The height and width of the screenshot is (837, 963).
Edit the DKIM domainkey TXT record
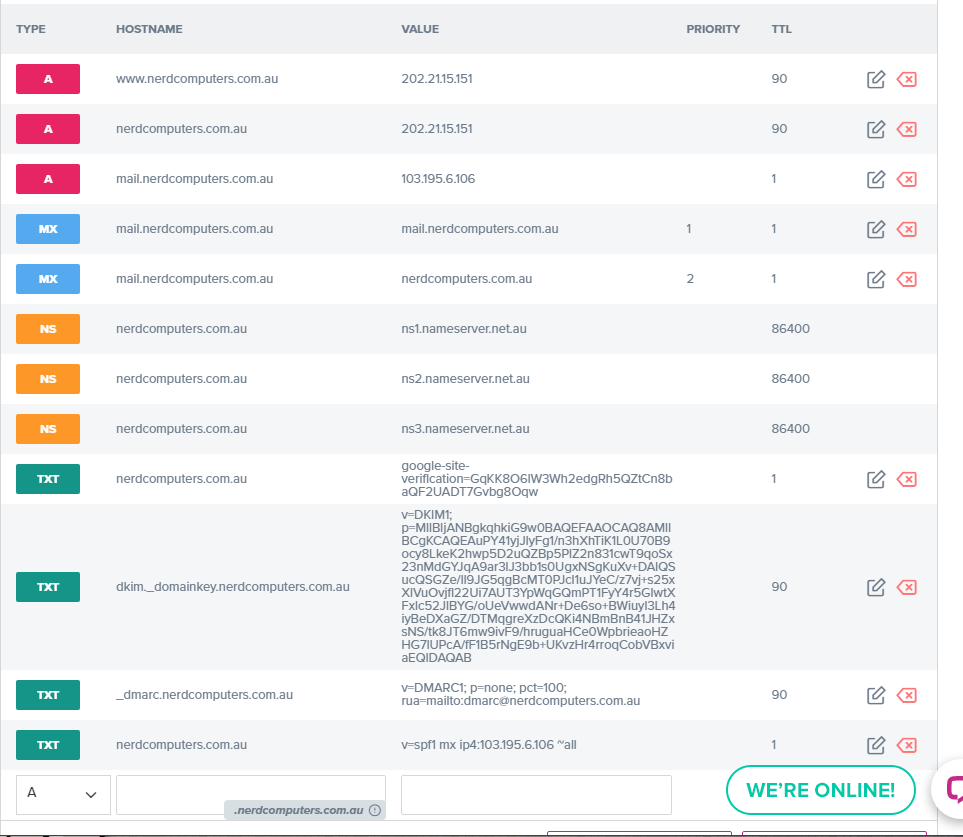pyautogui.click(x=876, y=587)
